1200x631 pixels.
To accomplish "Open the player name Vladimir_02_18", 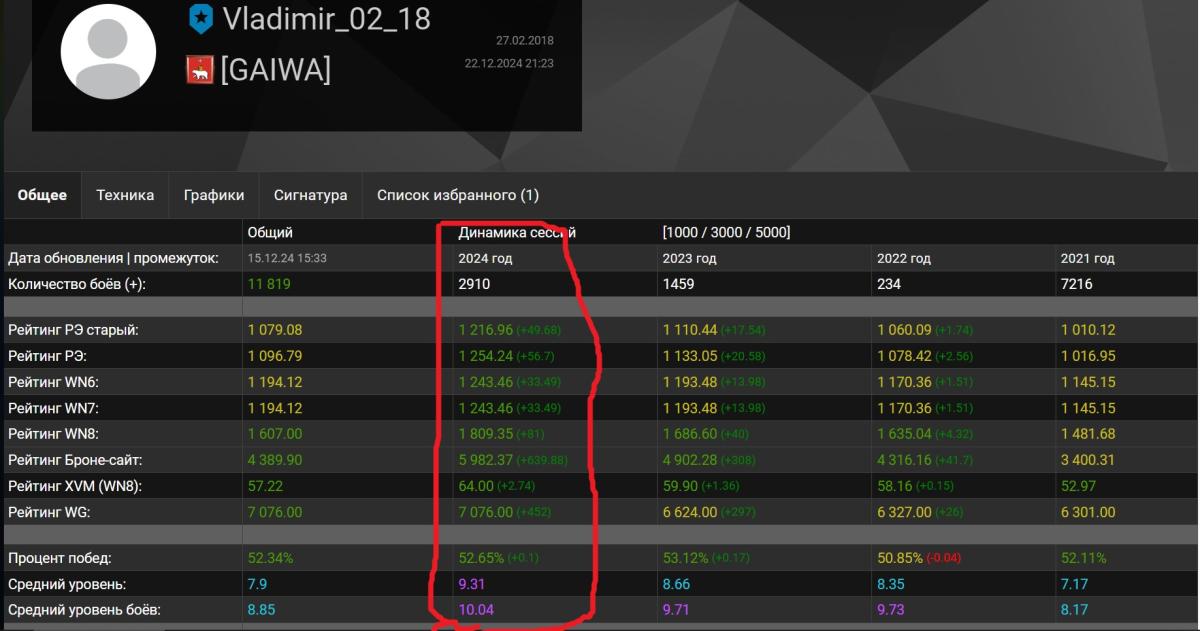I will tap(326, 19).
